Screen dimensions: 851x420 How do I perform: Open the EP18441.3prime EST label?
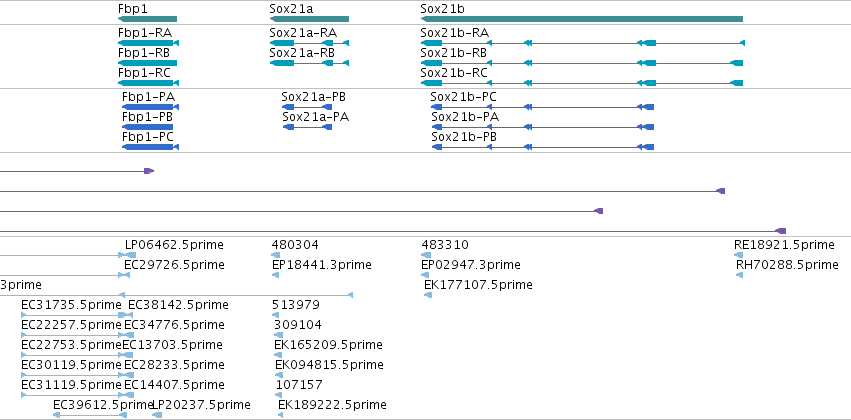click(322, 265)
